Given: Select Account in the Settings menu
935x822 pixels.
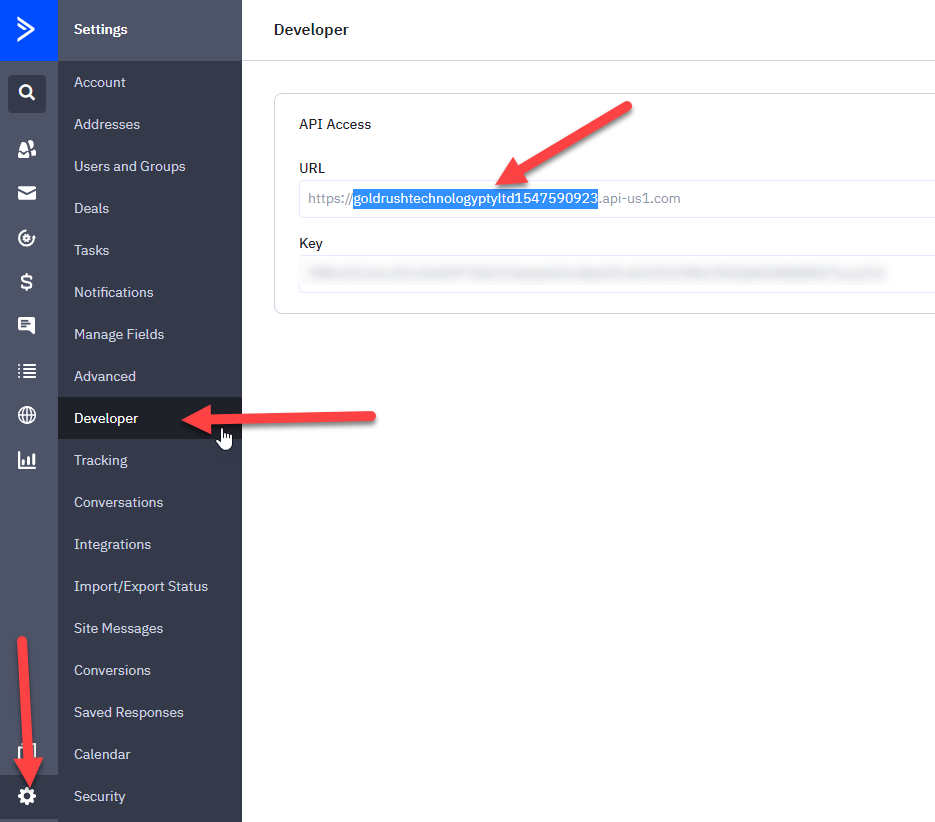Looking at the screenshot, I should [100, 82].
